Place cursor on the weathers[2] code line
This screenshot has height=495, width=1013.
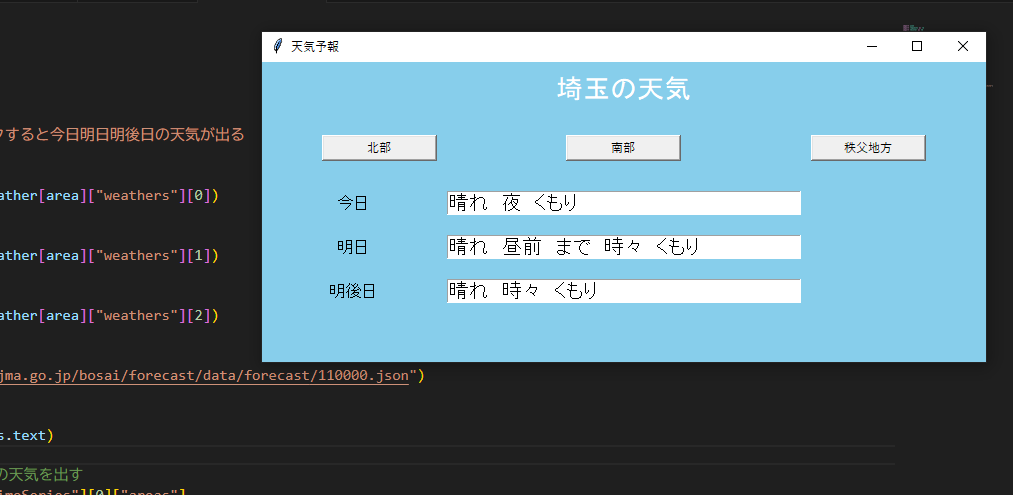tap(110, 315)
